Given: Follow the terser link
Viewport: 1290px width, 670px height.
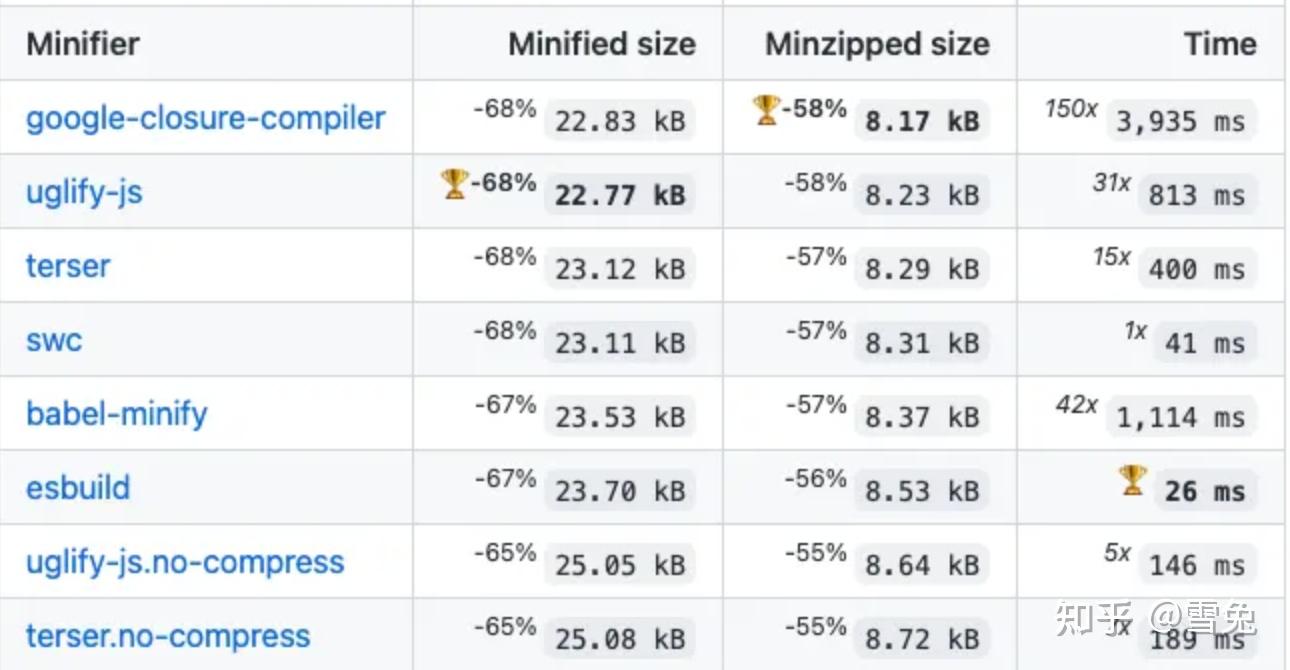Looking at the screenshot, I should (68, 266).
